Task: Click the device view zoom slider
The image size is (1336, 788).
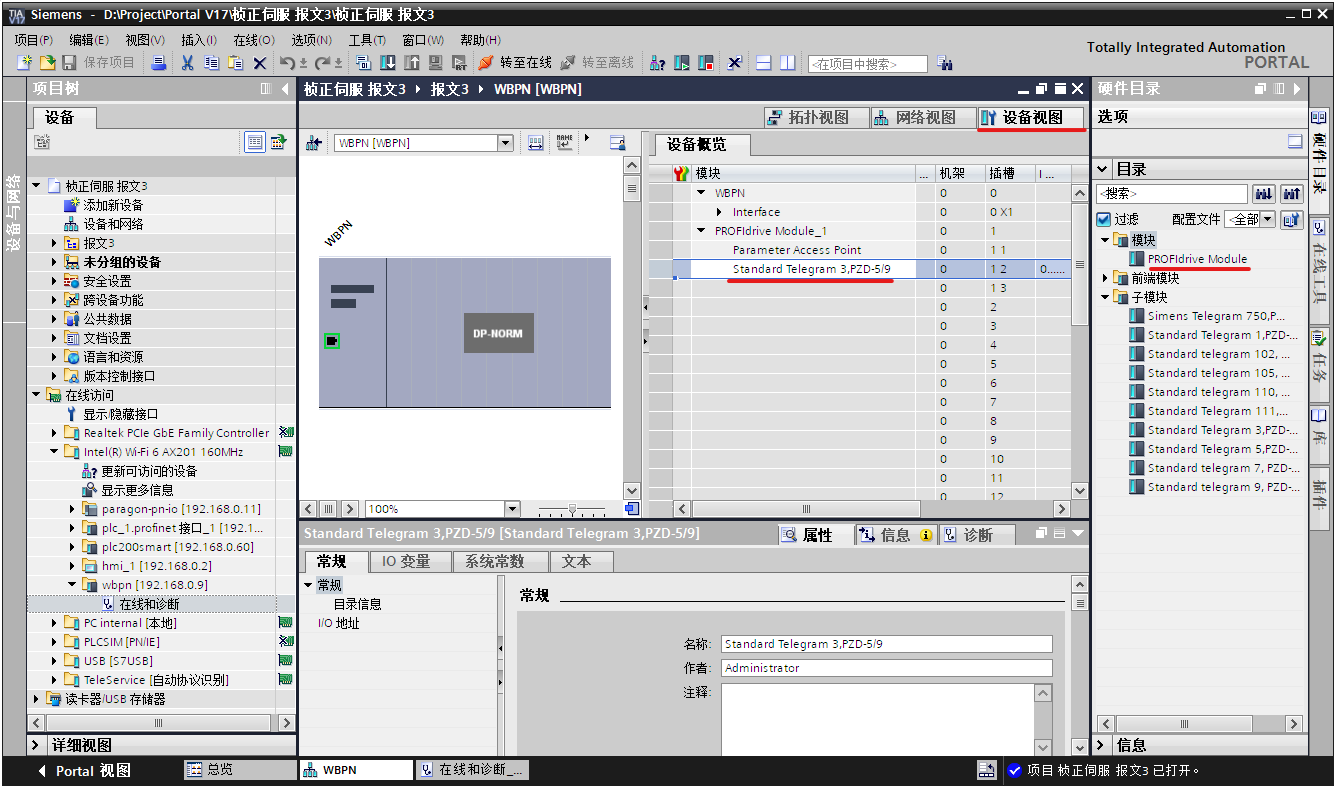Action: tap(572, 509)
